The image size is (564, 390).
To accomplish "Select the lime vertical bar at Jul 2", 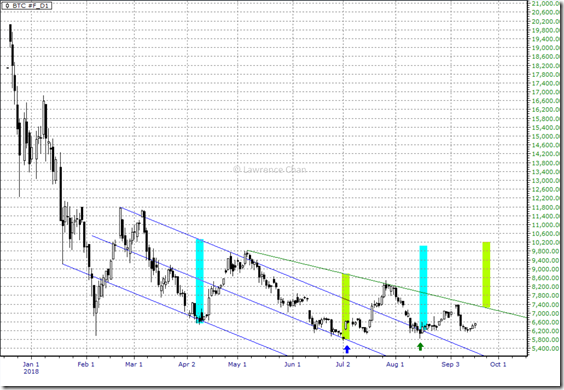I will (x=346, y=307).
